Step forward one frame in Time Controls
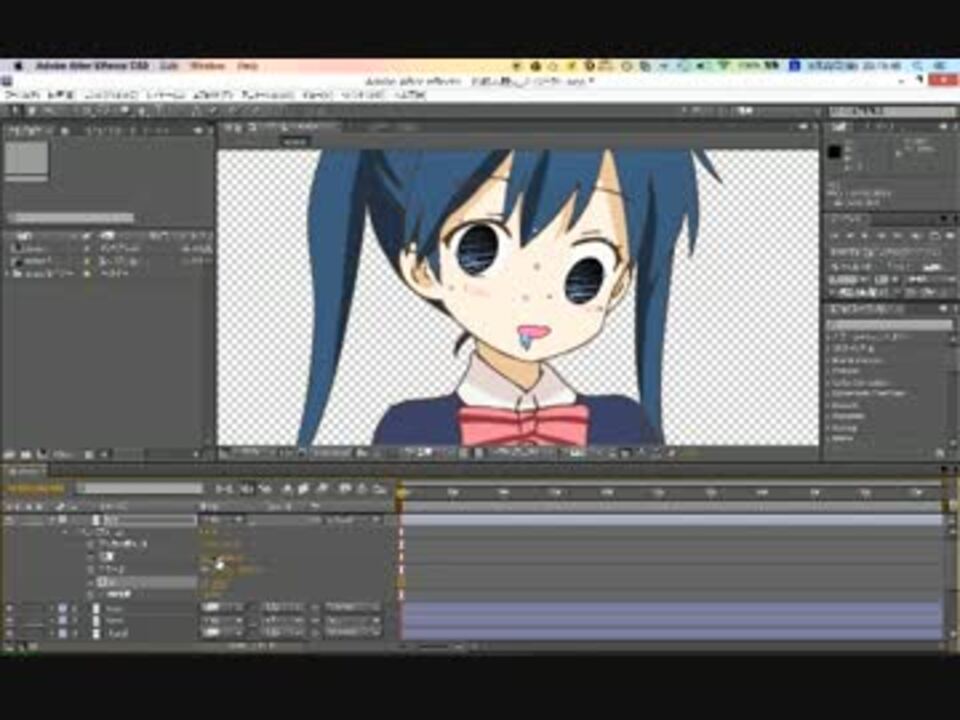This screenshot has width=960, height=720. click(882, 236)
